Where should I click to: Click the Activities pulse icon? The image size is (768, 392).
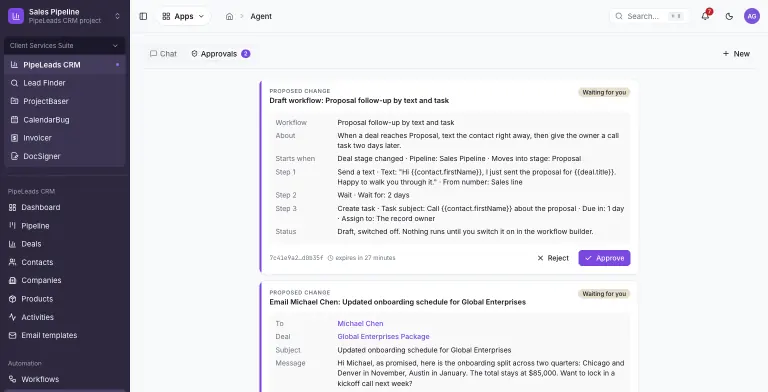12,317
